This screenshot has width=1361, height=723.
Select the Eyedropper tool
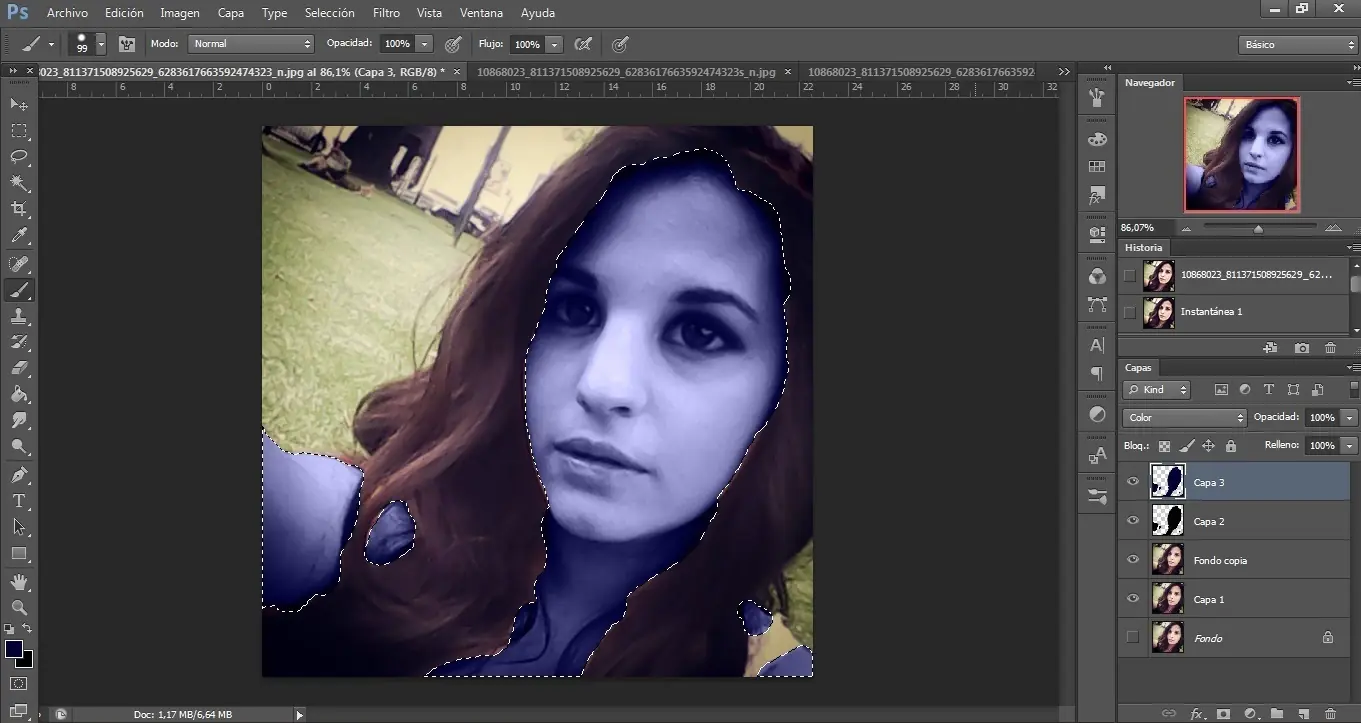pyautogui.click(x=19, y=236)
